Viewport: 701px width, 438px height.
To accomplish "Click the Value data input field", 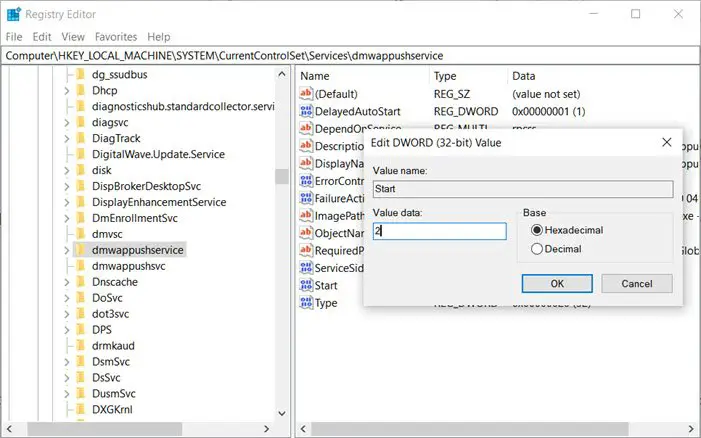I will 439,231.
